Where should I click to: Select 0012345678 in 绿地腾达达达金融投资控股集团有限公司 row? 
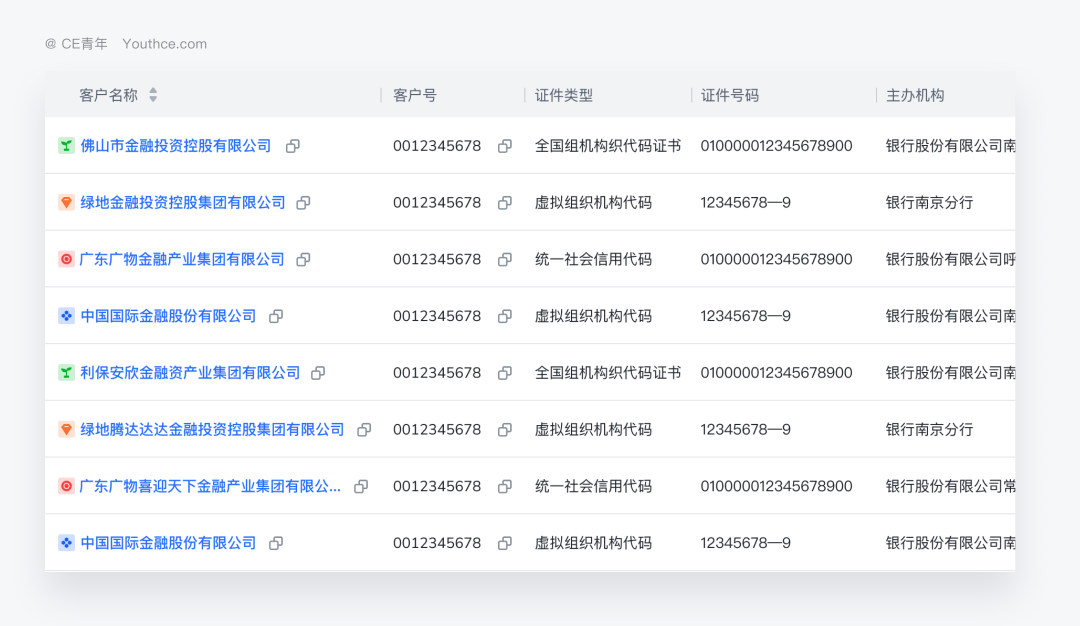pos(437,430)
